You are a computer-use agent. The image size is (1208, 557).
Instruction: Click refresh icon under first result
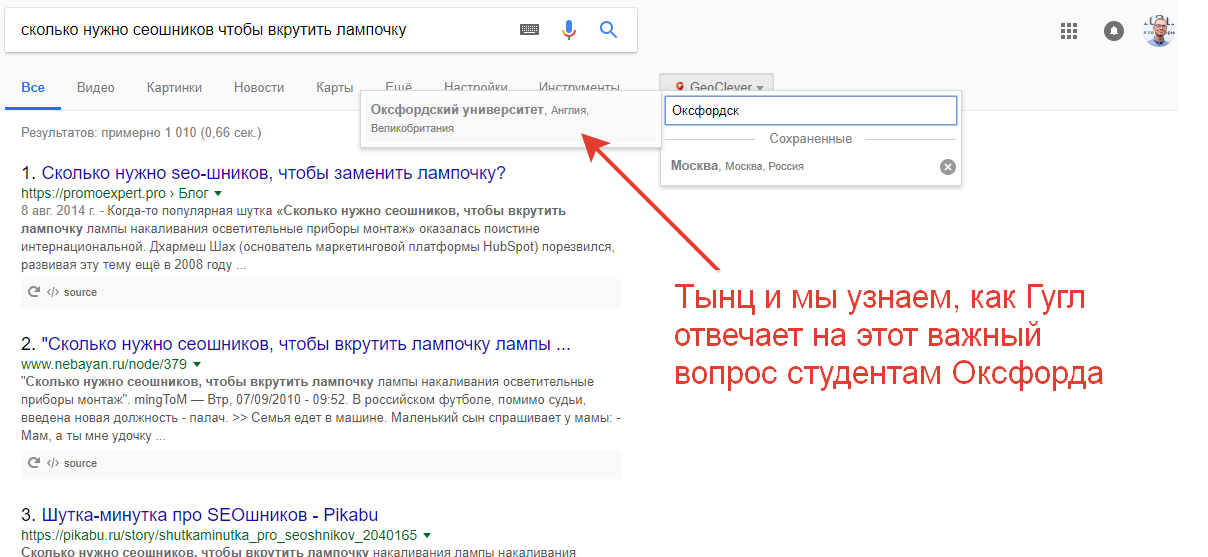[x=34, y=292]
